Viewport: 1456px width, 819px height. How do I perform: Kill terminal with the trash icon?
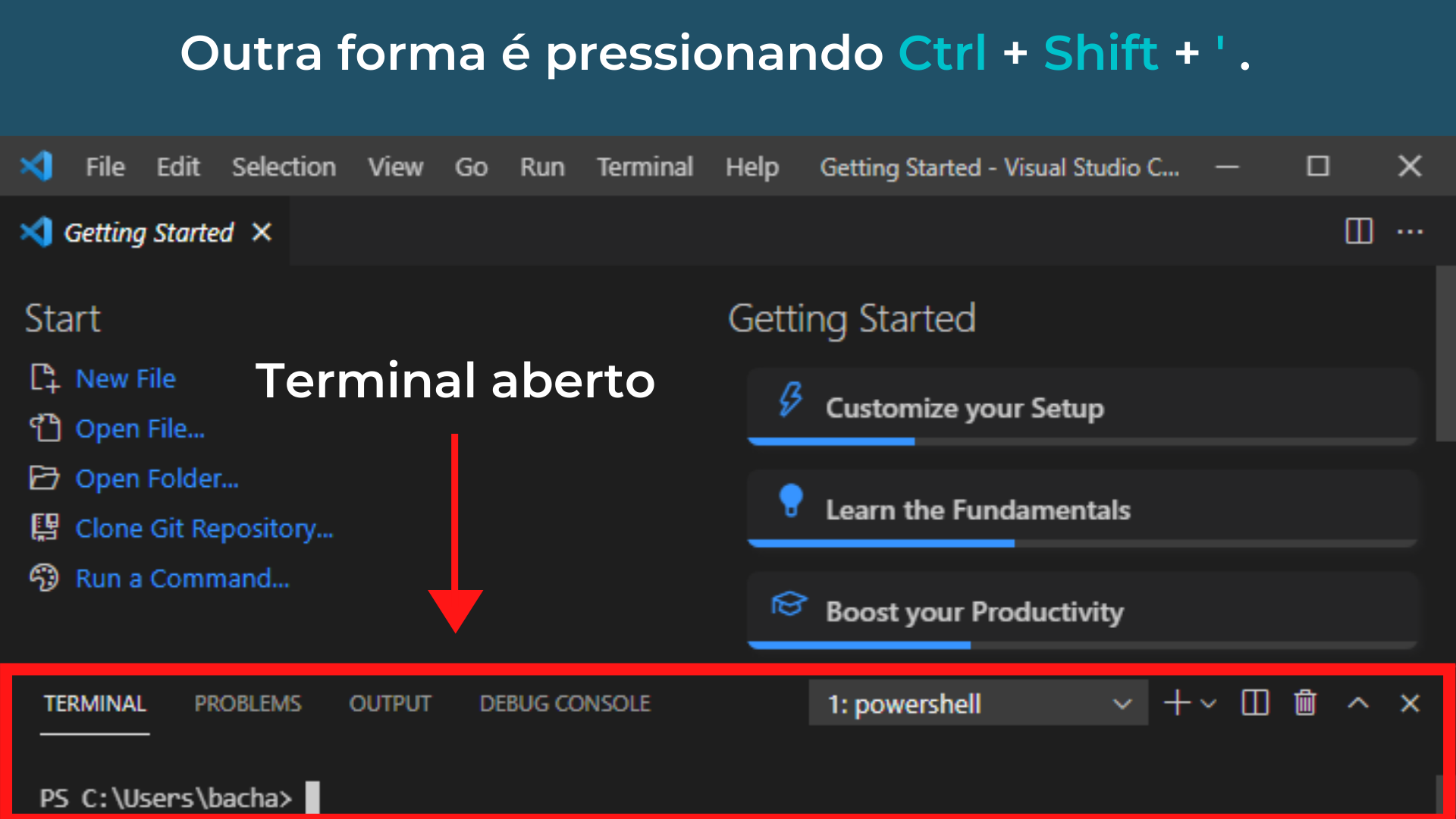[1305, 703]
